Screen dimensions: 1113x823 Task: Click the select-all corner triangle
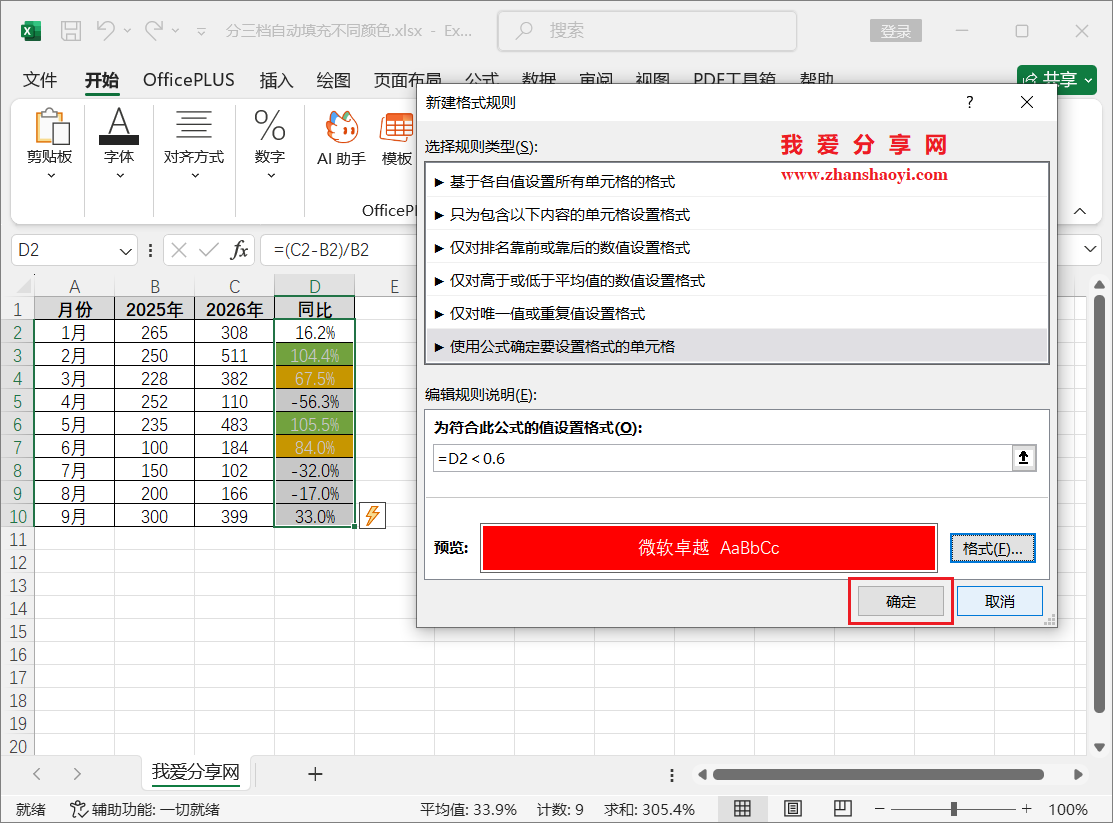(23, 285)
